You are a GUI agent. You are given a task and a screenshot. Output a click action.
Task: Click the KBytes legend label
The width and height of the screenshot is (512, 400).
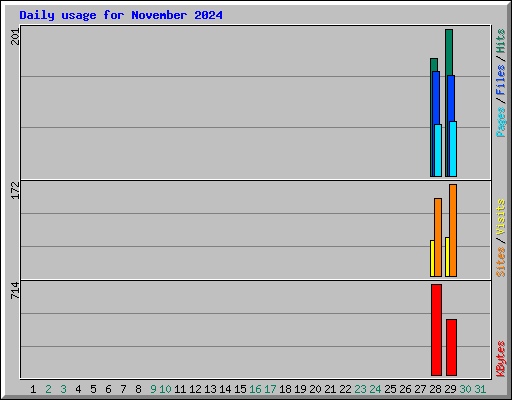pos(500,359)
